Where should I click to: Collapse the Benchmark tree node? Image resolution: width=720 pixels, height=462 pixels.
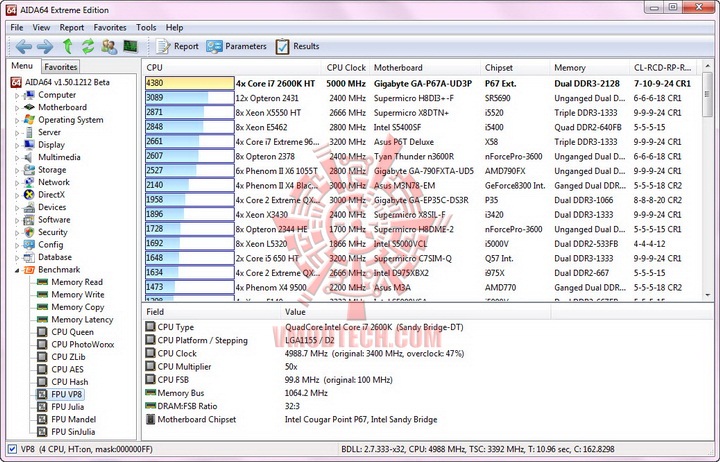click(17, 270)
